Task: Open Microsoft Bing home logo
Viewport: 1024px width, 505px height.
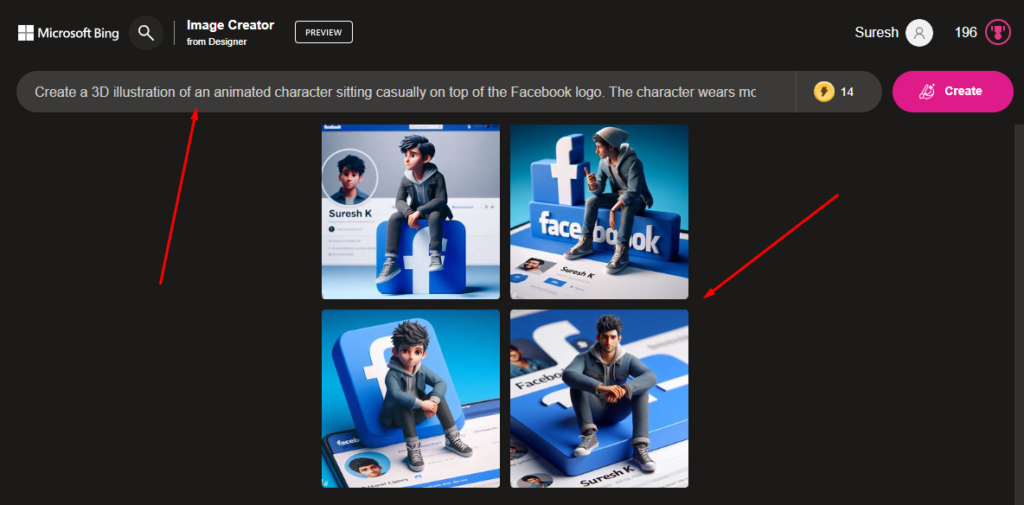Action: [69, 33]
